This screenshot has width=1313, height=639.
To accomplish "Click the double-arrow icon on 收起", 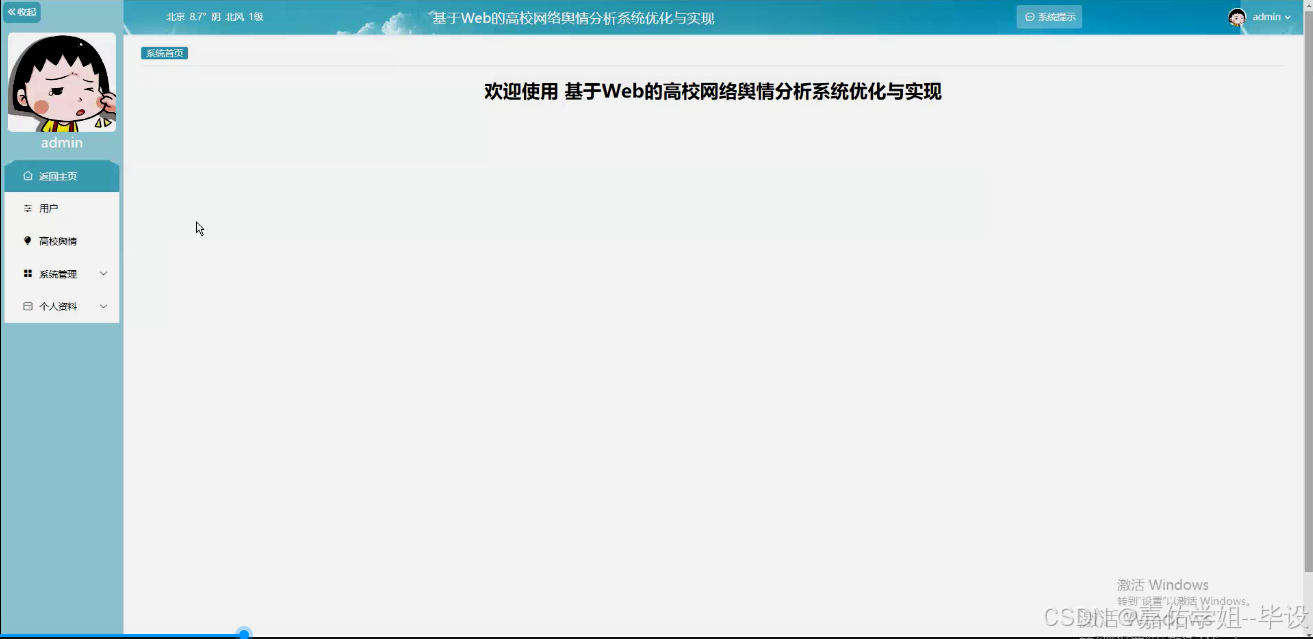I will coord(12,12).
